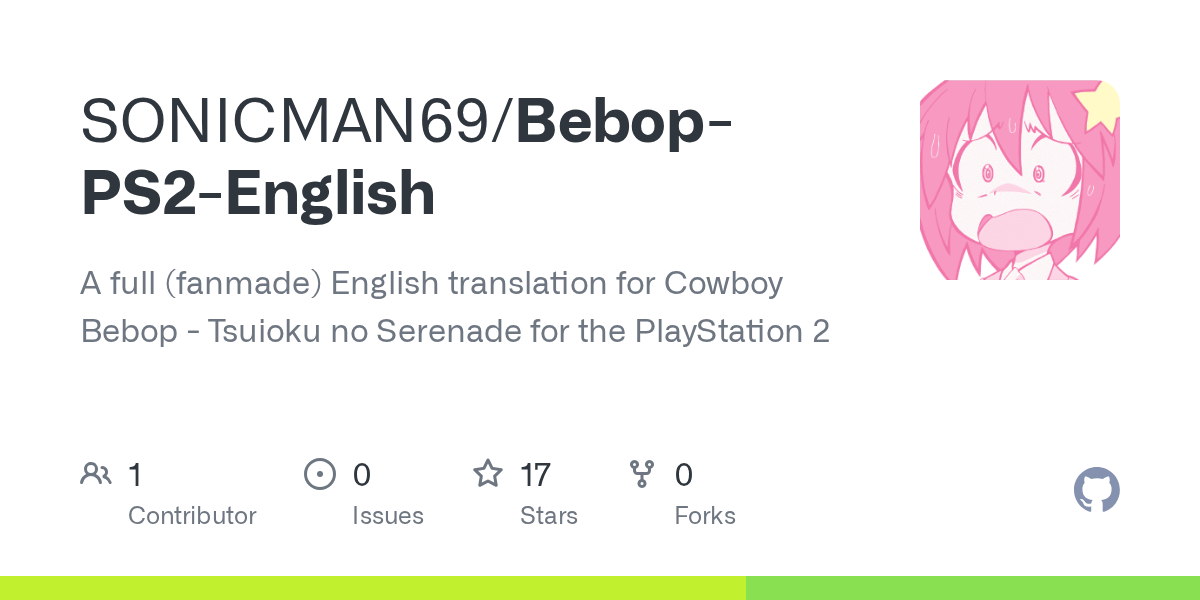This screenshot has height=600, width=1200.
Task: Click the Stars star outline icon
Action: coord(488,474)
